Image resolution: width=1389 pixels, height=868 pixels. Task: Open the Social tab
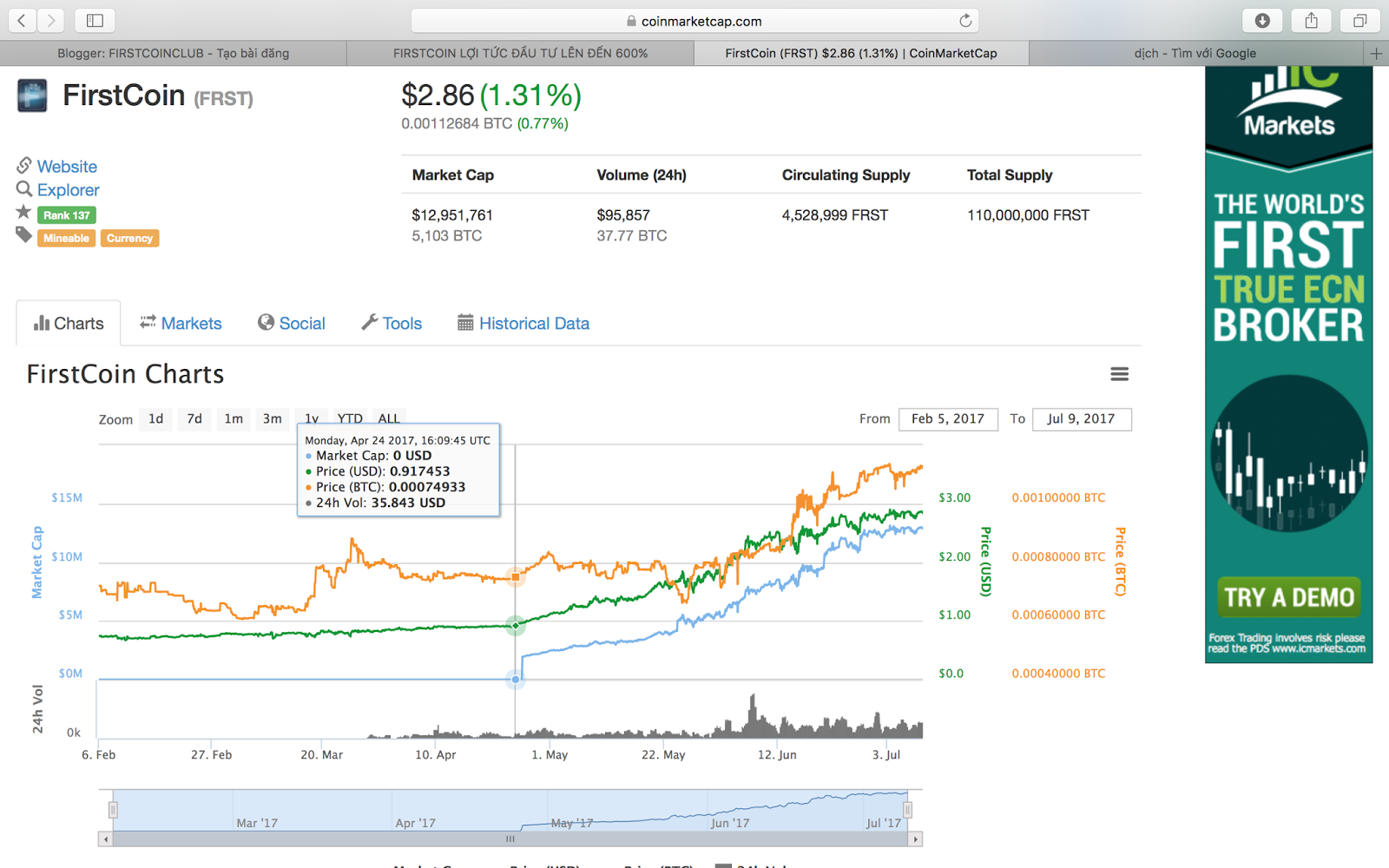[292, 323]
